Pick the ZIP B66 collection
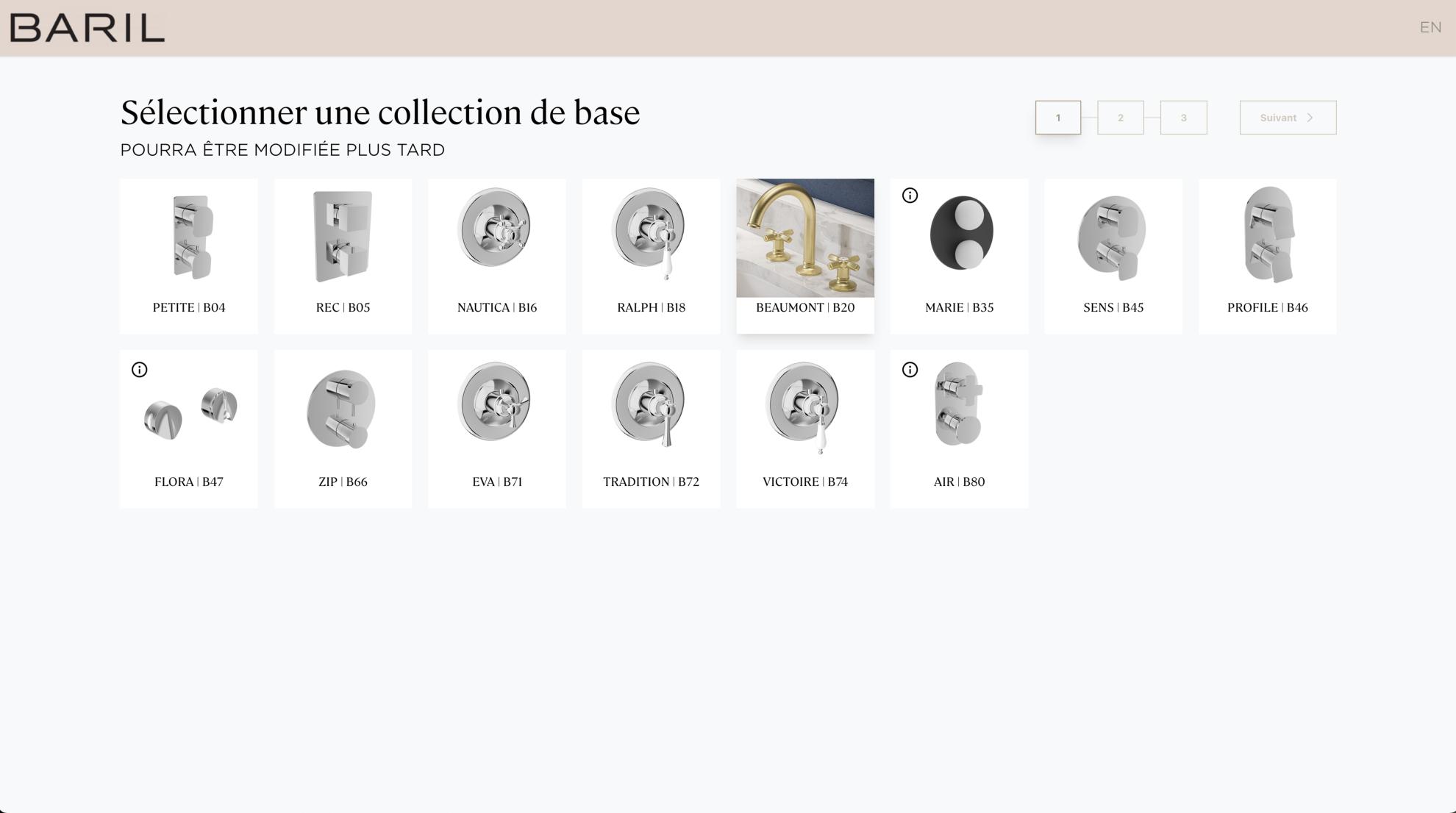Image resolution: width=1456 pixels, height=813 pixels. tap(343, 429)
